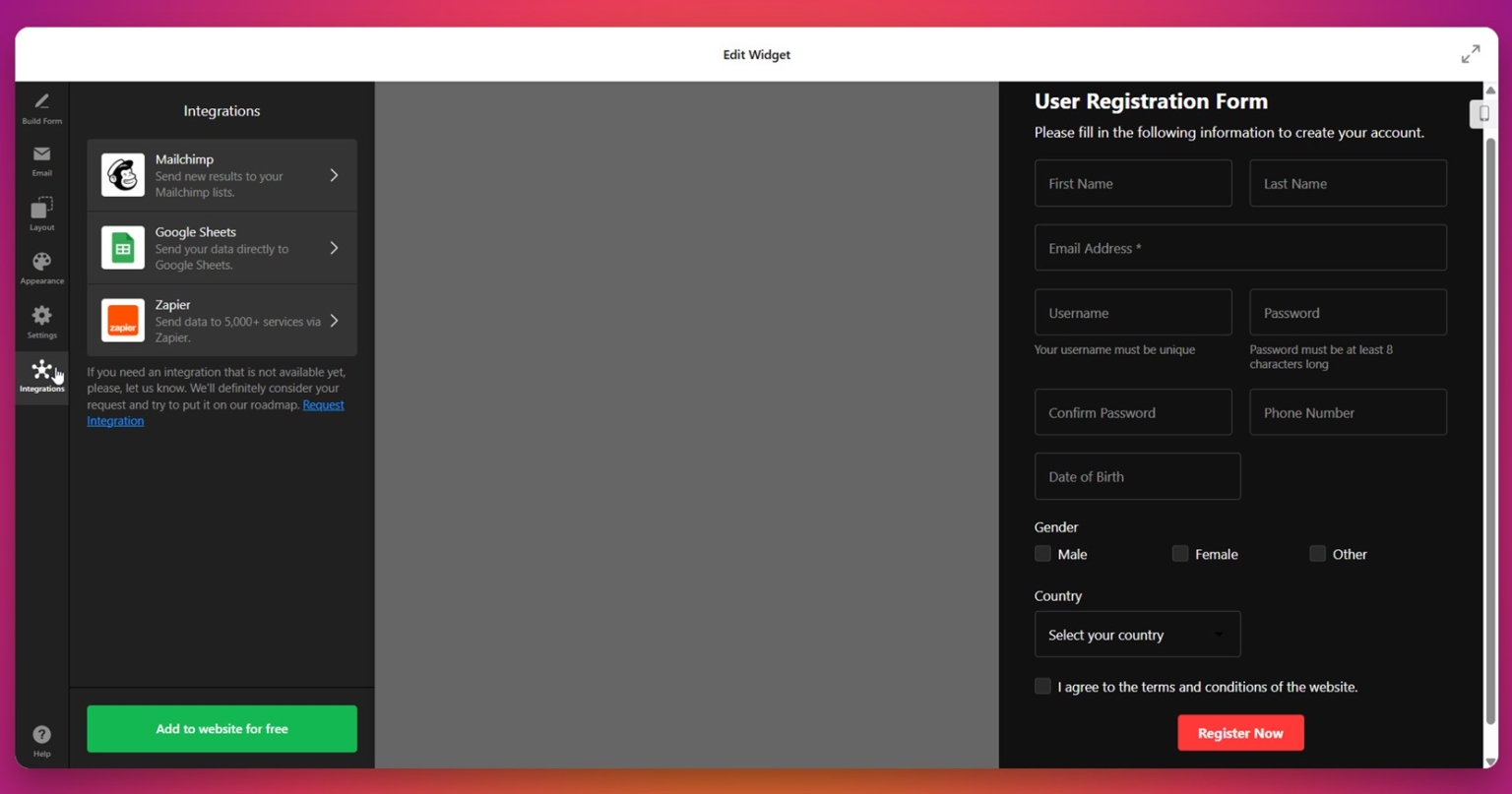
Task: Toggle the mobile preview button
Action: [x=1482, y=113]
